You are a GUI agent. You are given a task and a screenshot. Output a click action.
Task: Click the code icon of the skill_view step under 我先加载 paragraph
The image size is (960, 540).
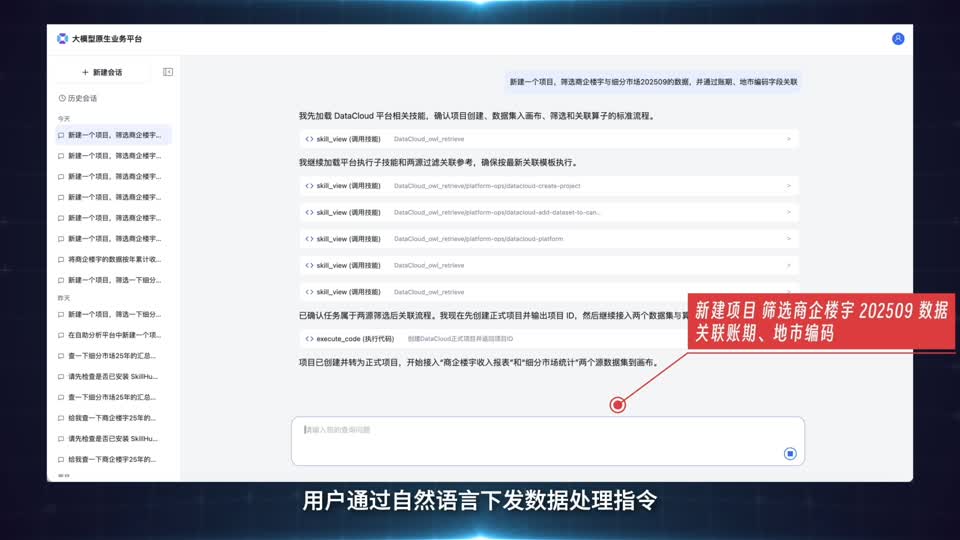pos(309,139)
